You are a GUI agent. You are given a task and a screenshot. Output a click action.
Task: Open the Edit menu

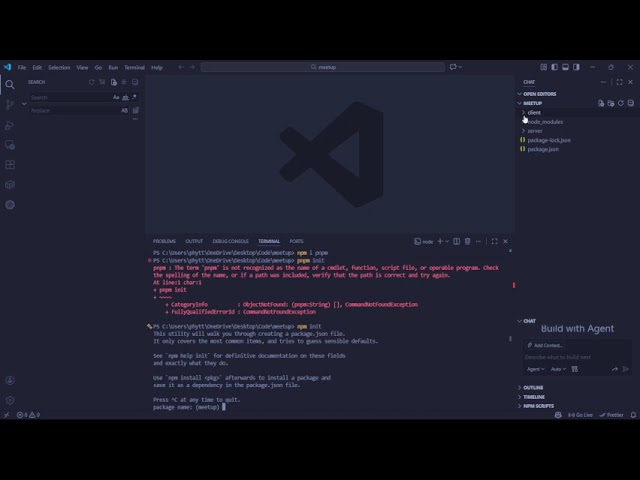[x=37, y=67]
